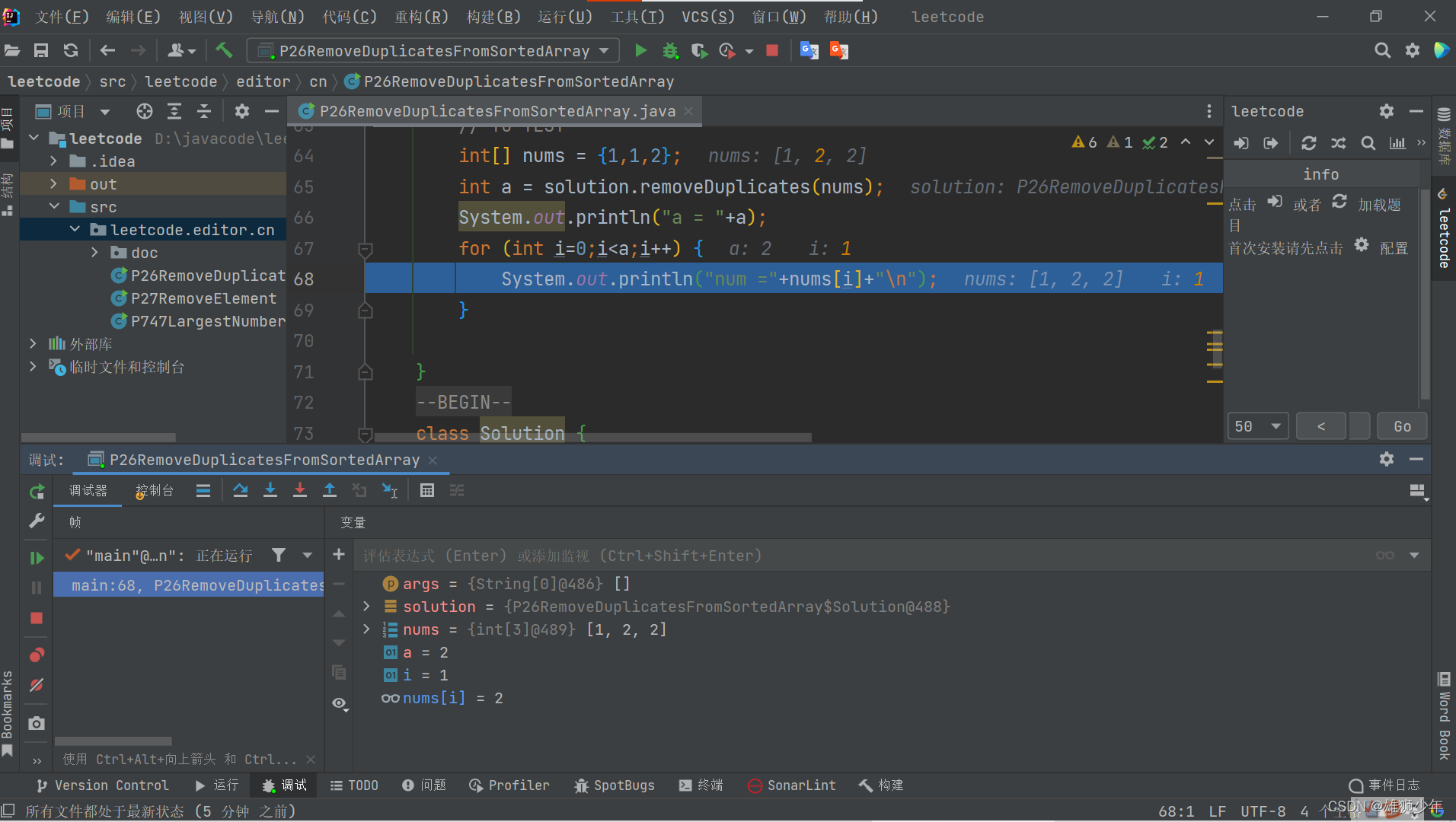Open the TODO tool window

354,785
